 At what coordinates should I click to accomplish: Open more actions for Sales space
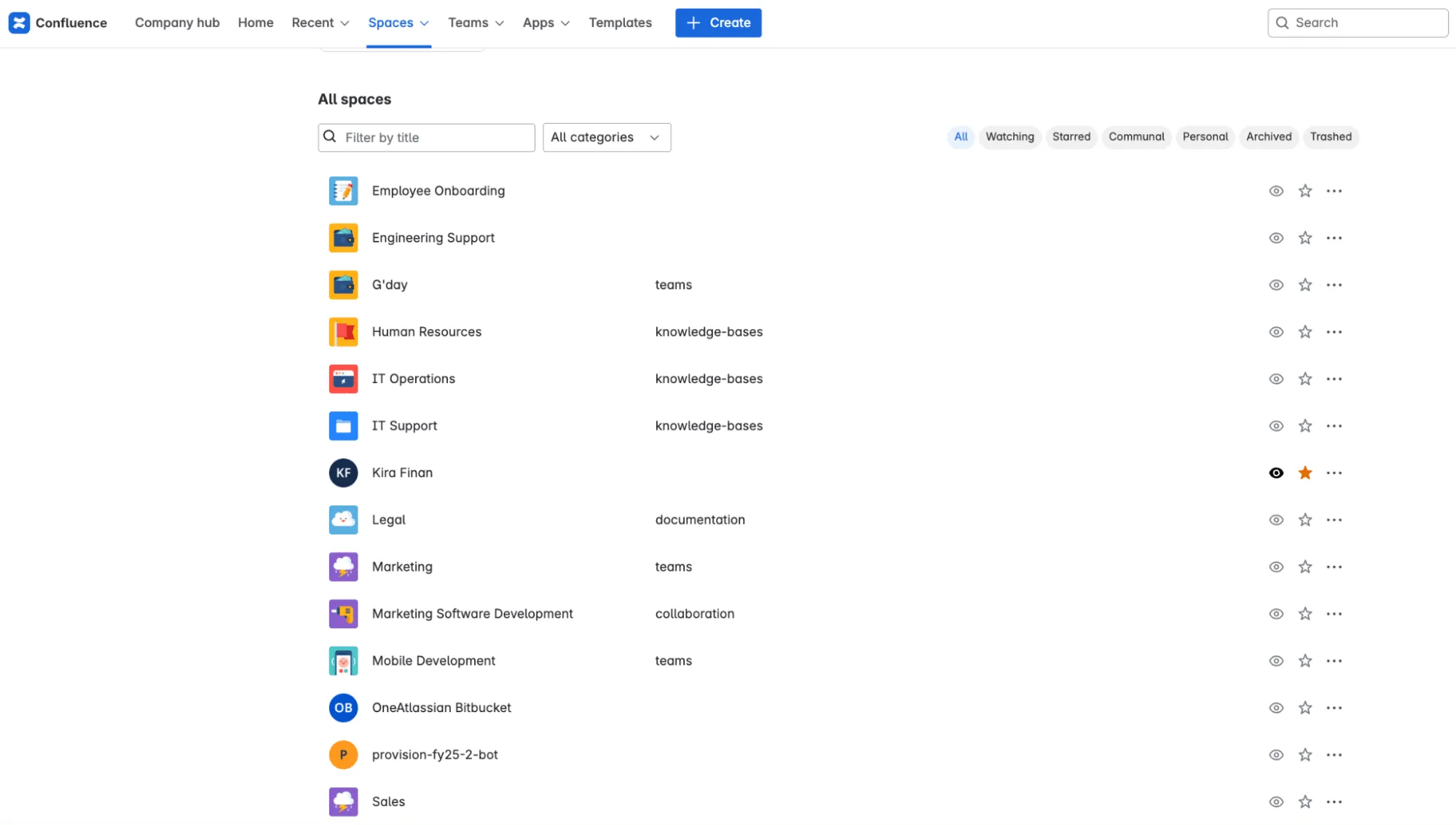point(1334,802)
